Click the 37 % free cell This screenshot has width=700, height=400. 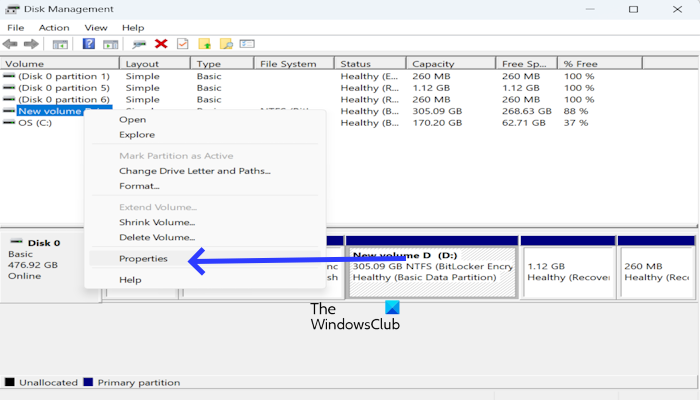pos(576,123)
